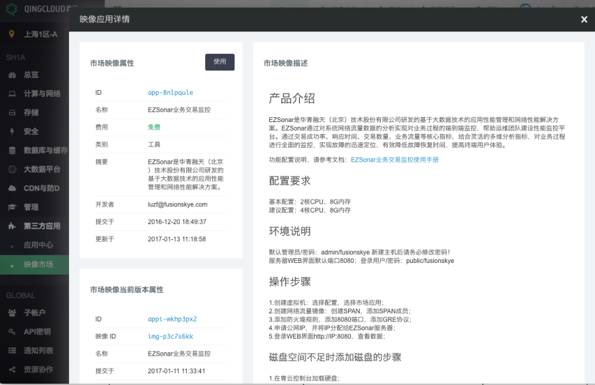The height and width of the screenshot is (385, 595).
Task: Open the appt-wkhp3px2 version ID link
Action: click(172, 319)
